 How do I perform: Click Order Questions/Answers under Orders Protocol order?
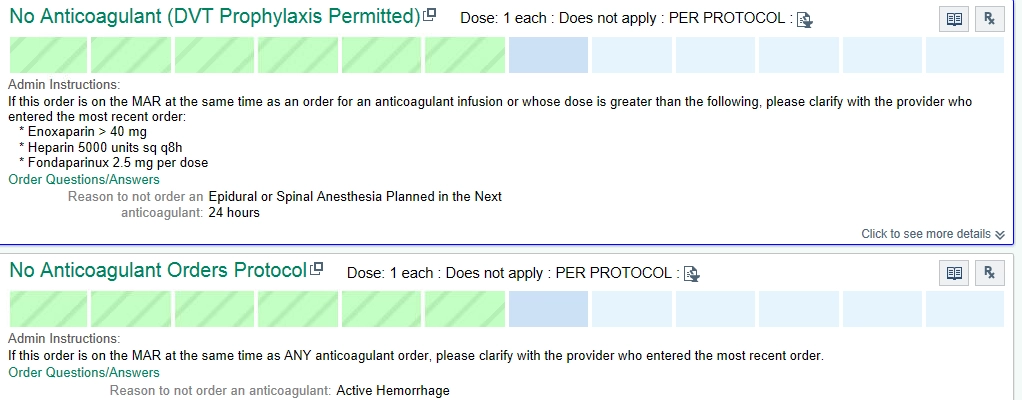(84, 373)
